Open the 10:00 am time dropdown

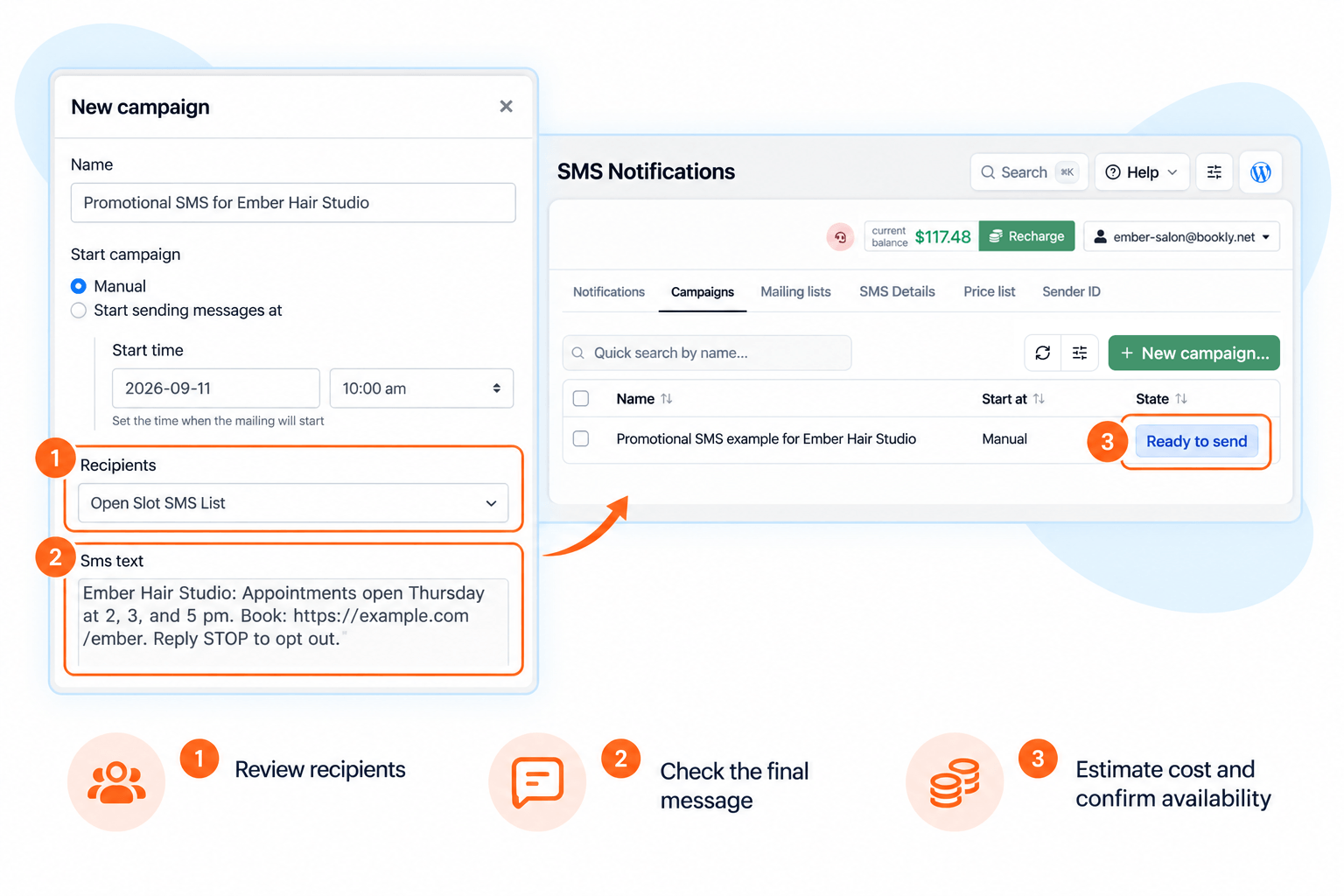(x=421, y=388)
